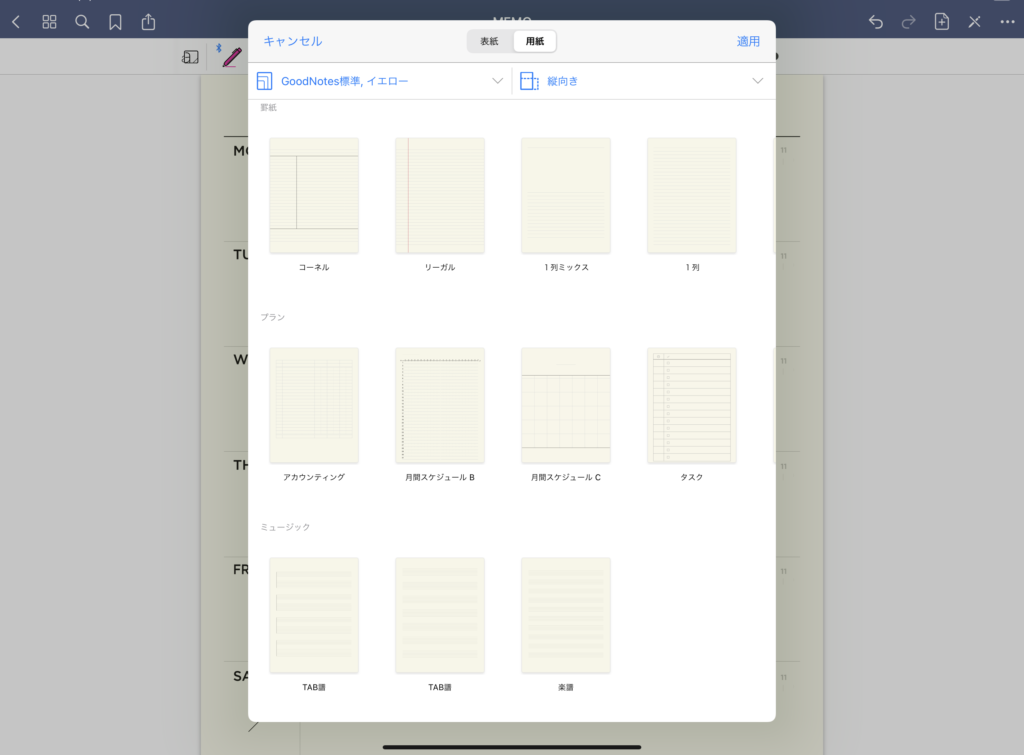Choose the リーガル paper template

(x=440, y=196)
